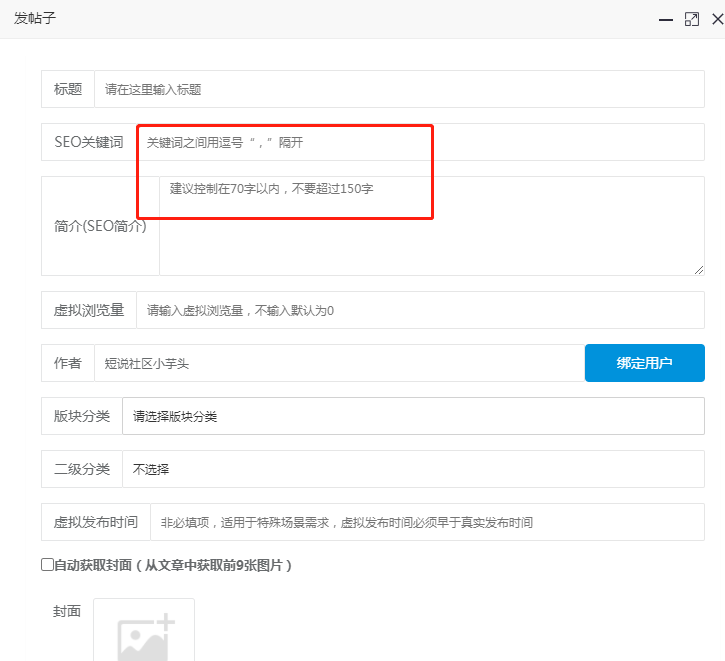Focus the SEO关键词 keywords input field
Viewport: 725px width, 661px height.
pos(420,142)
